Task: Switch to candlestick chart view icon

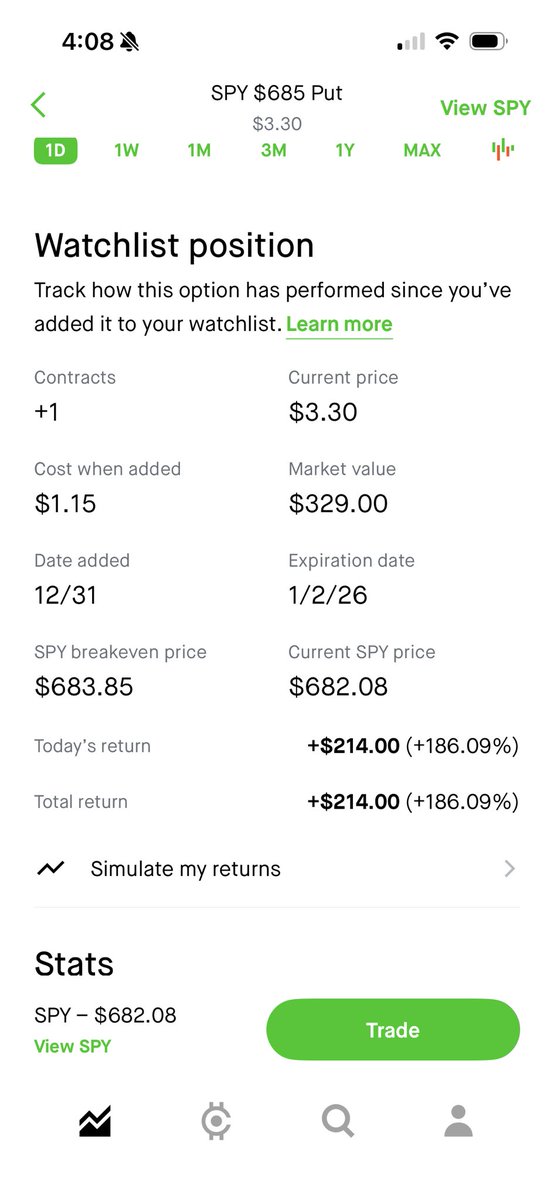Action: point(502,150)
